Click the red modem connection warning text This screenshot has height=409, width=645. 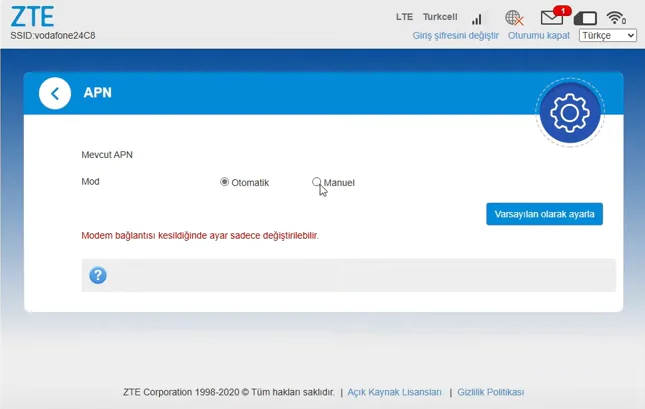[200, 235]
